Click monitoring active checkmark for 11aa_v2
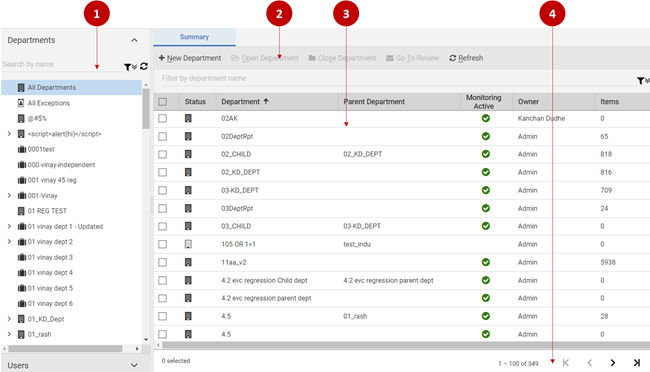 [486, 262]
